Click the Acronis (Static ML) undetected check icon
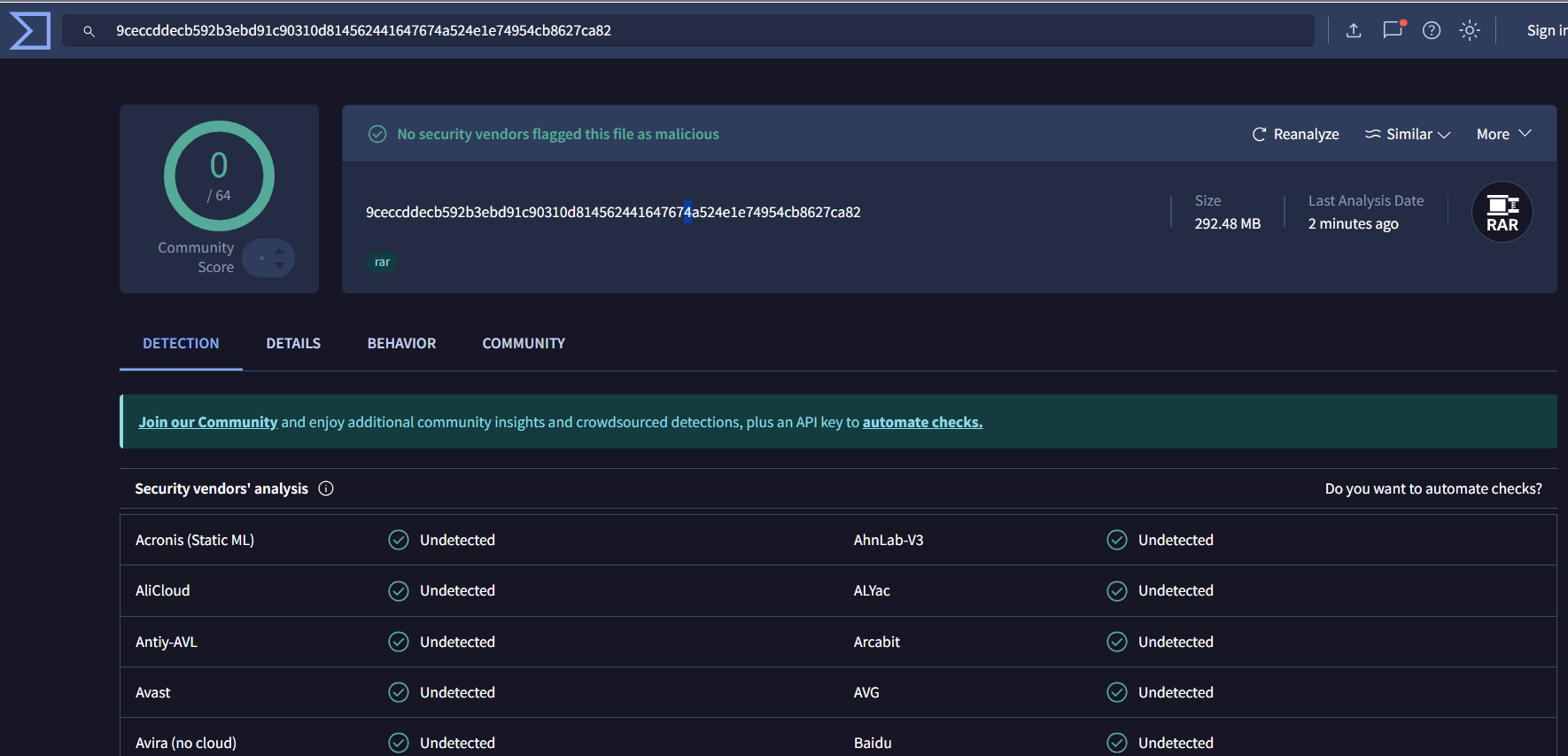The width and height of the screenshot is (1568, 756). 399,540
